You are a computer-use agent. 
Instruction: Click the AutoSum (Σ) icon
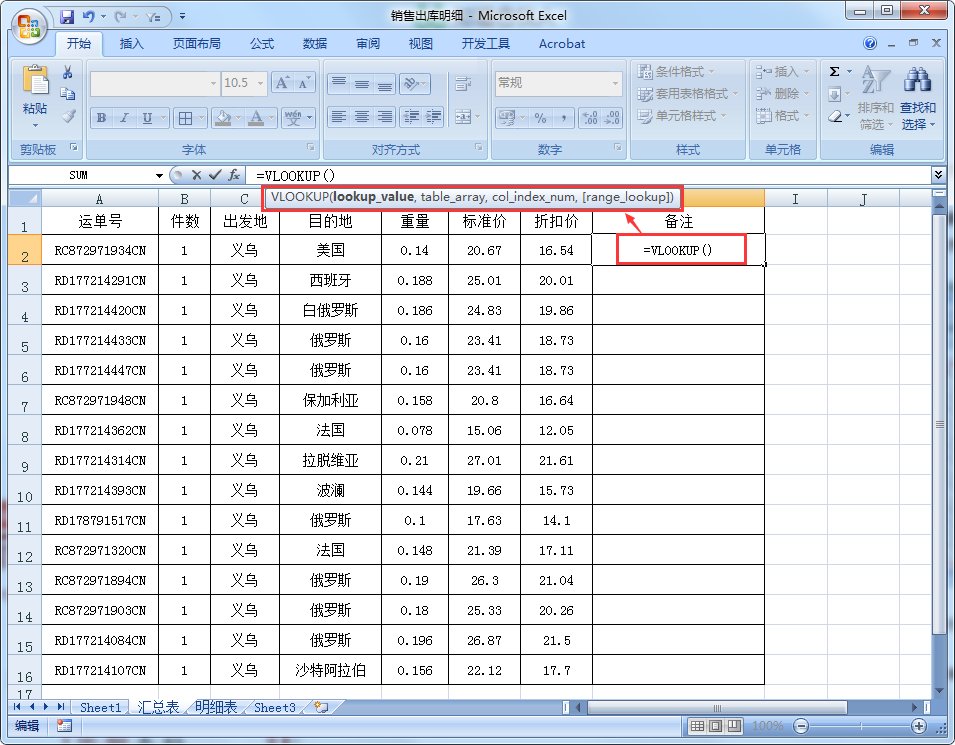click(833, 70)
